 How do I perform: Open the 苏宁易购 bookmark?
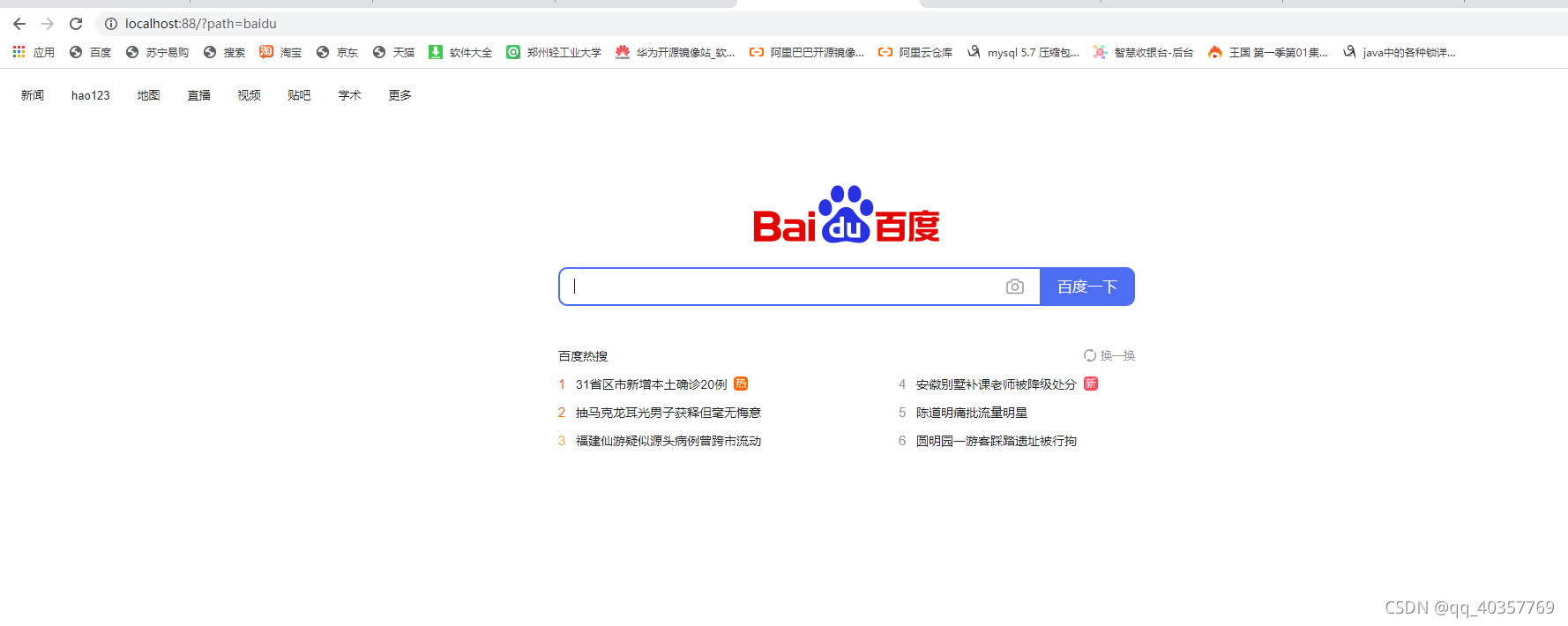click(x=157, y=53)
